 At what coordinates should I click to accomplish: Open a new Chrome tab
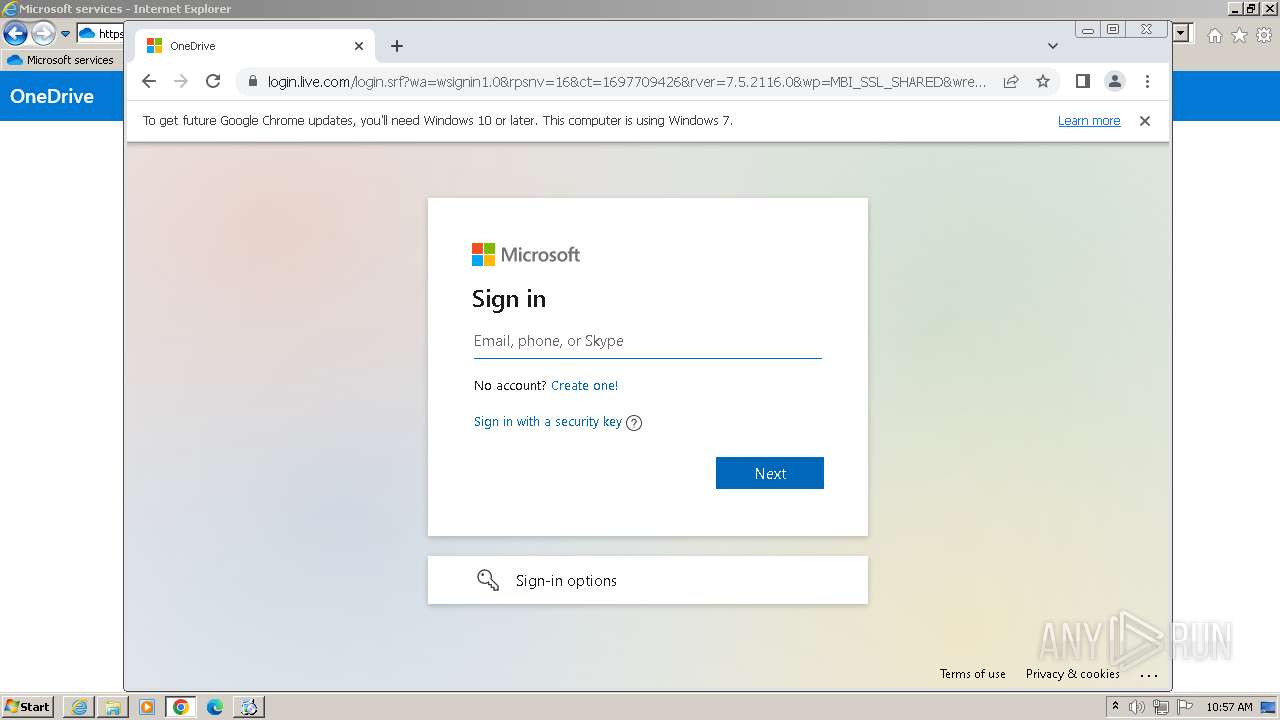tap(397, 46)
